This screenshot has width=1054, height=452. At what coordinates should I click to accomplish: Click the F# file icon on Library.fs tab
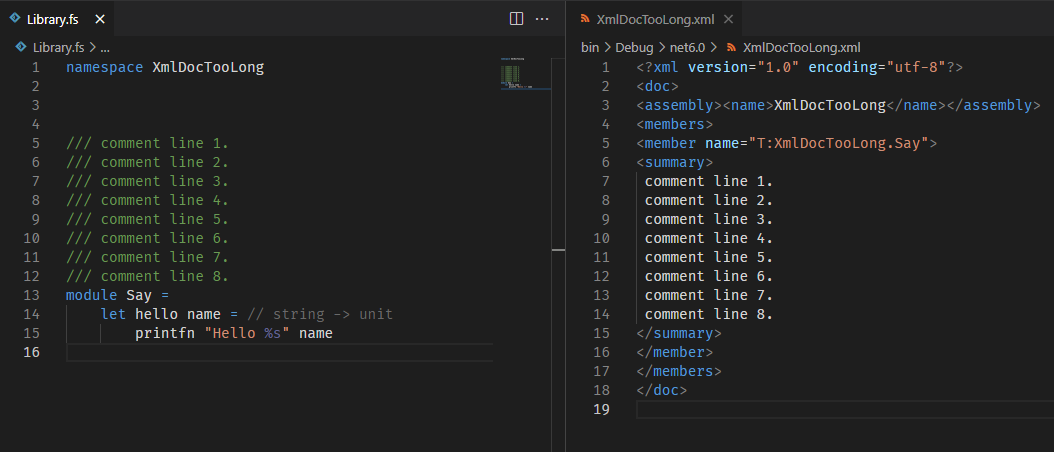pyautogui.click(x=15, y=19)
